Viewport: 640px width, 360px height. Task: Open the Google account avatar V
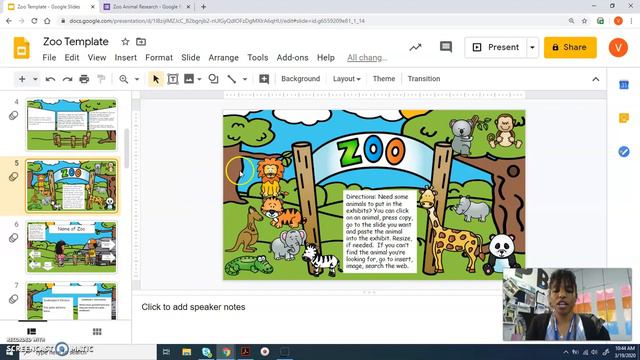618,47
